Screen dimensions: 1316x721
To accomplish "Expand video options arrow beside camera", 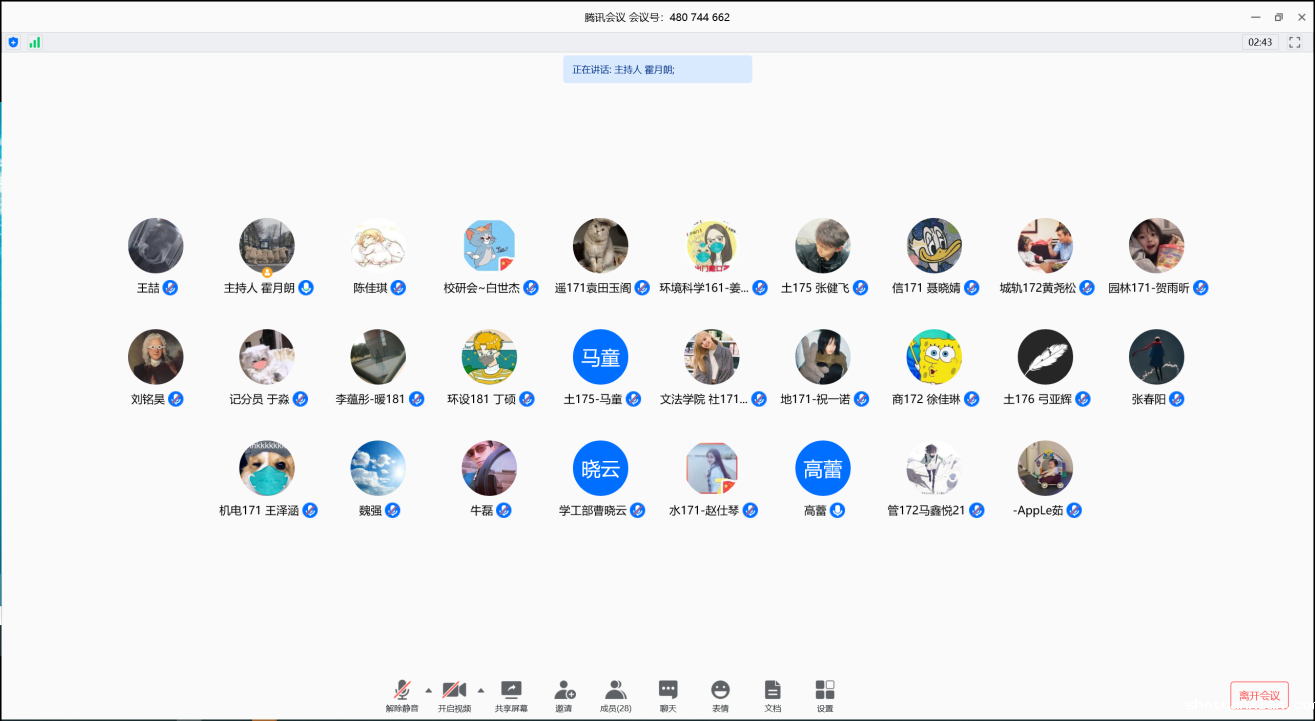I will [x=481, y=690].
